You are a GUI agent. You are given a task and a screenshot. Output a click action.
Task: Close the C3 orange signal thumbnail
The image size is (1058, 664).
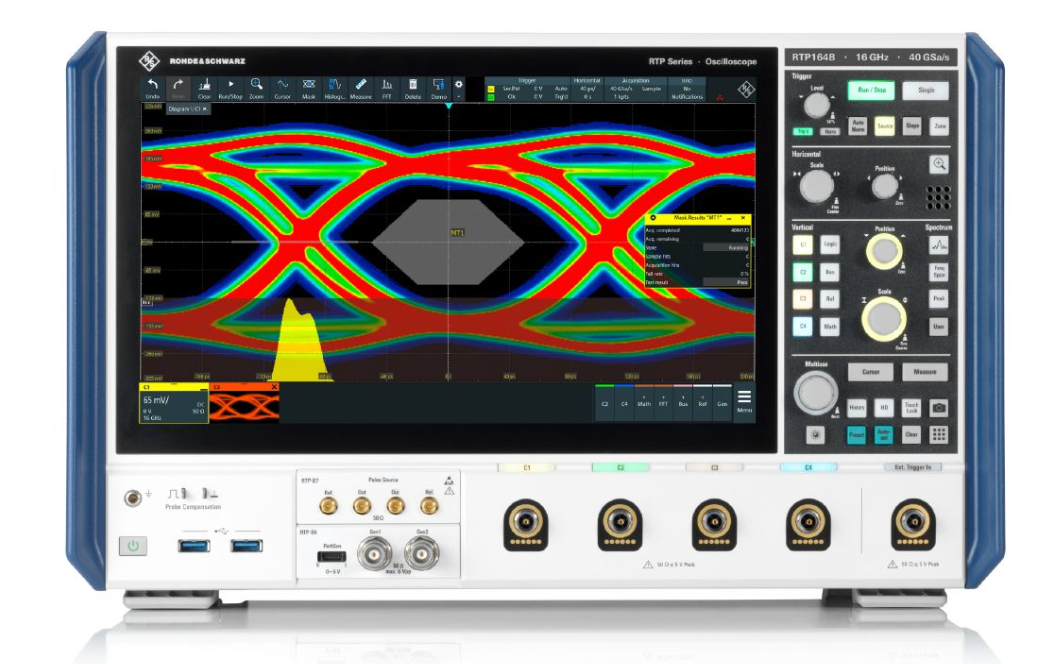(273, 387)
